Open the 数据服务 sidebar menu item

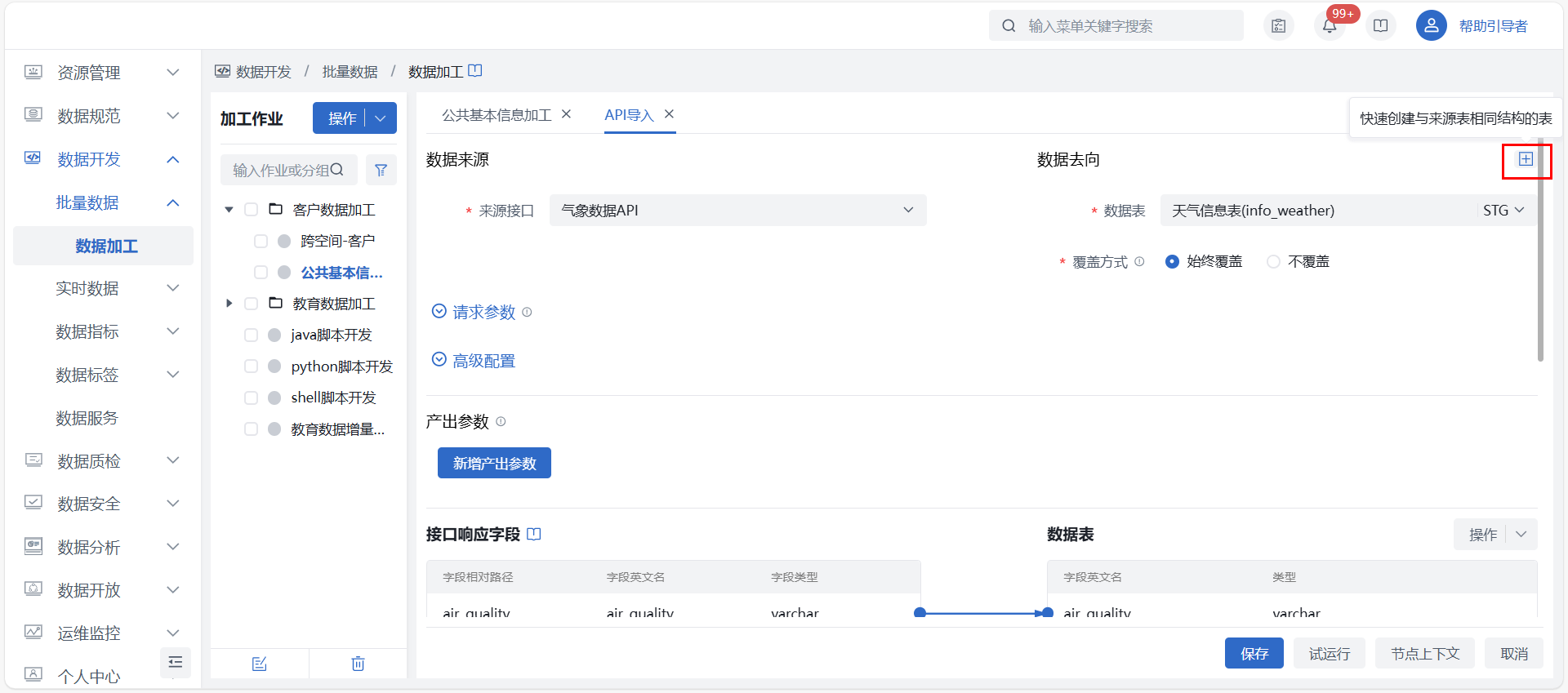point(87,418)
